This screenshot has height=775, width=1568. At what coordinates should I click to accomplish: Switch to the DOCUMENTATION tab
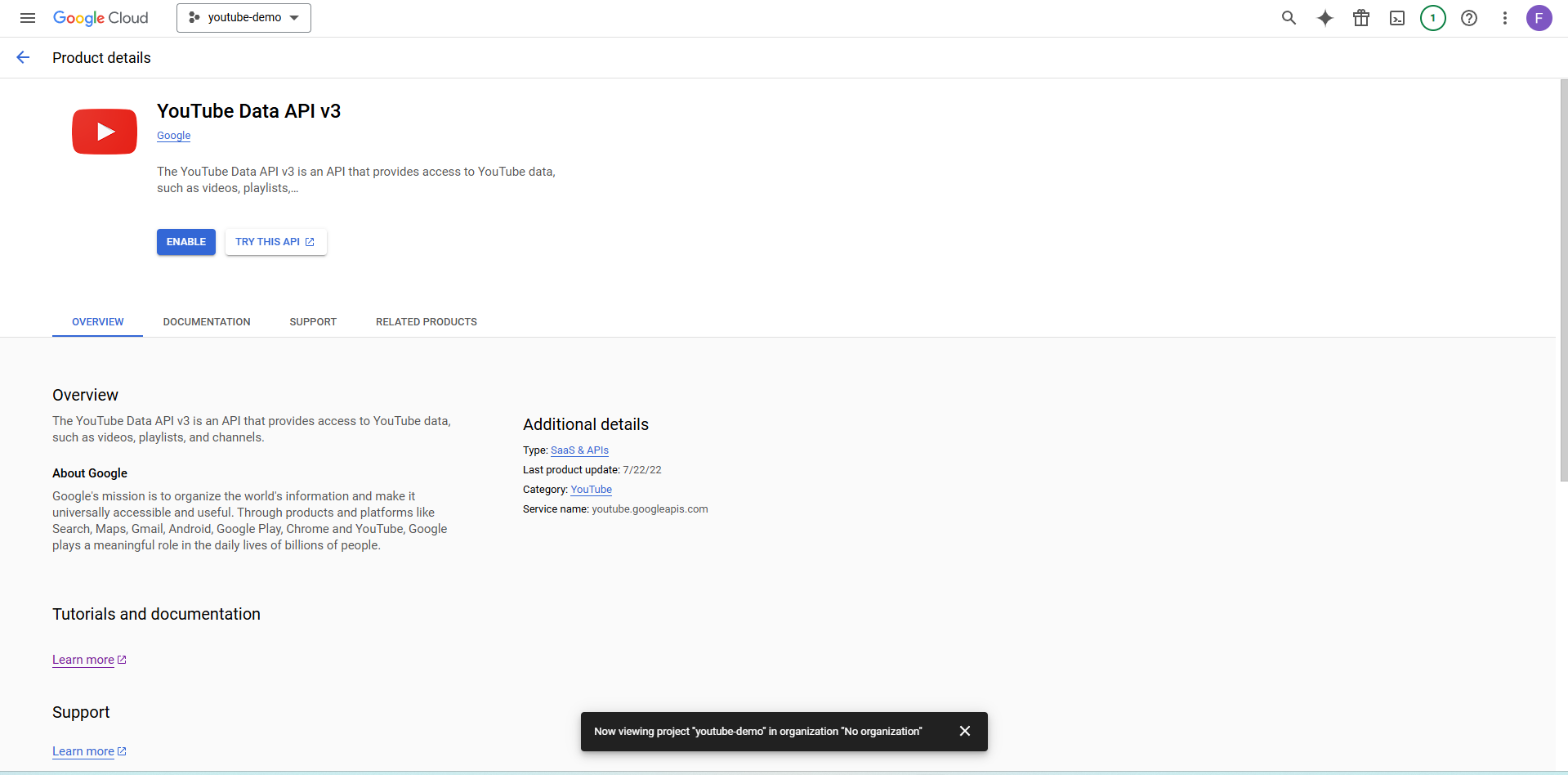coord(206,321)
